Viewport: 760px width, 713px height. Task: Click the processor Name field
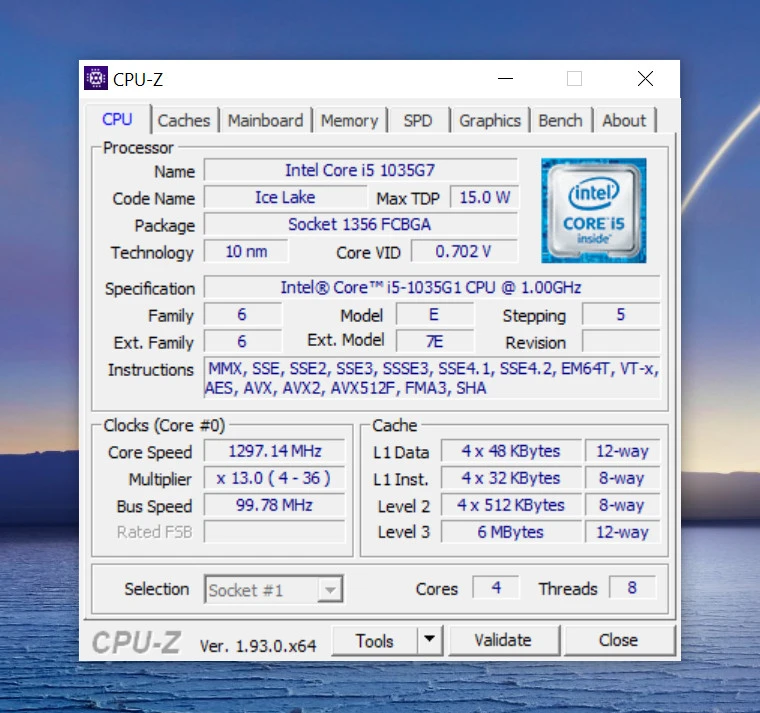point(360,171)
